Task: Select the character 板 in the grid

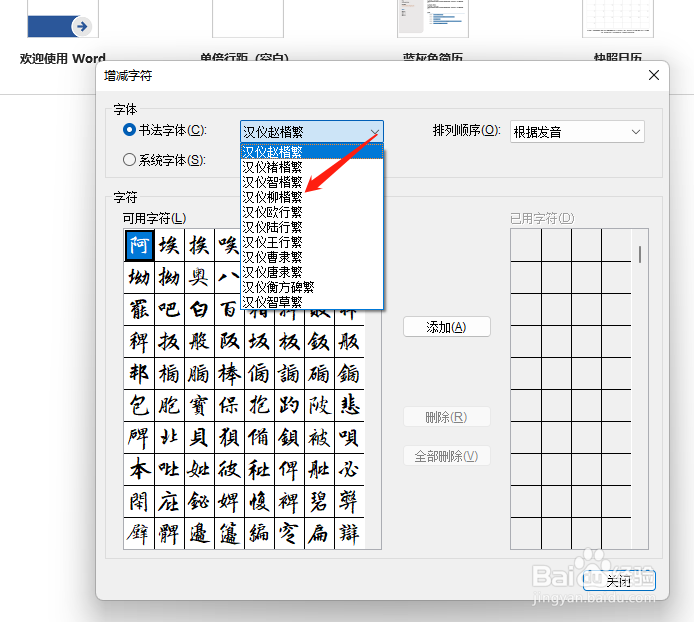Action: point(289,341)
